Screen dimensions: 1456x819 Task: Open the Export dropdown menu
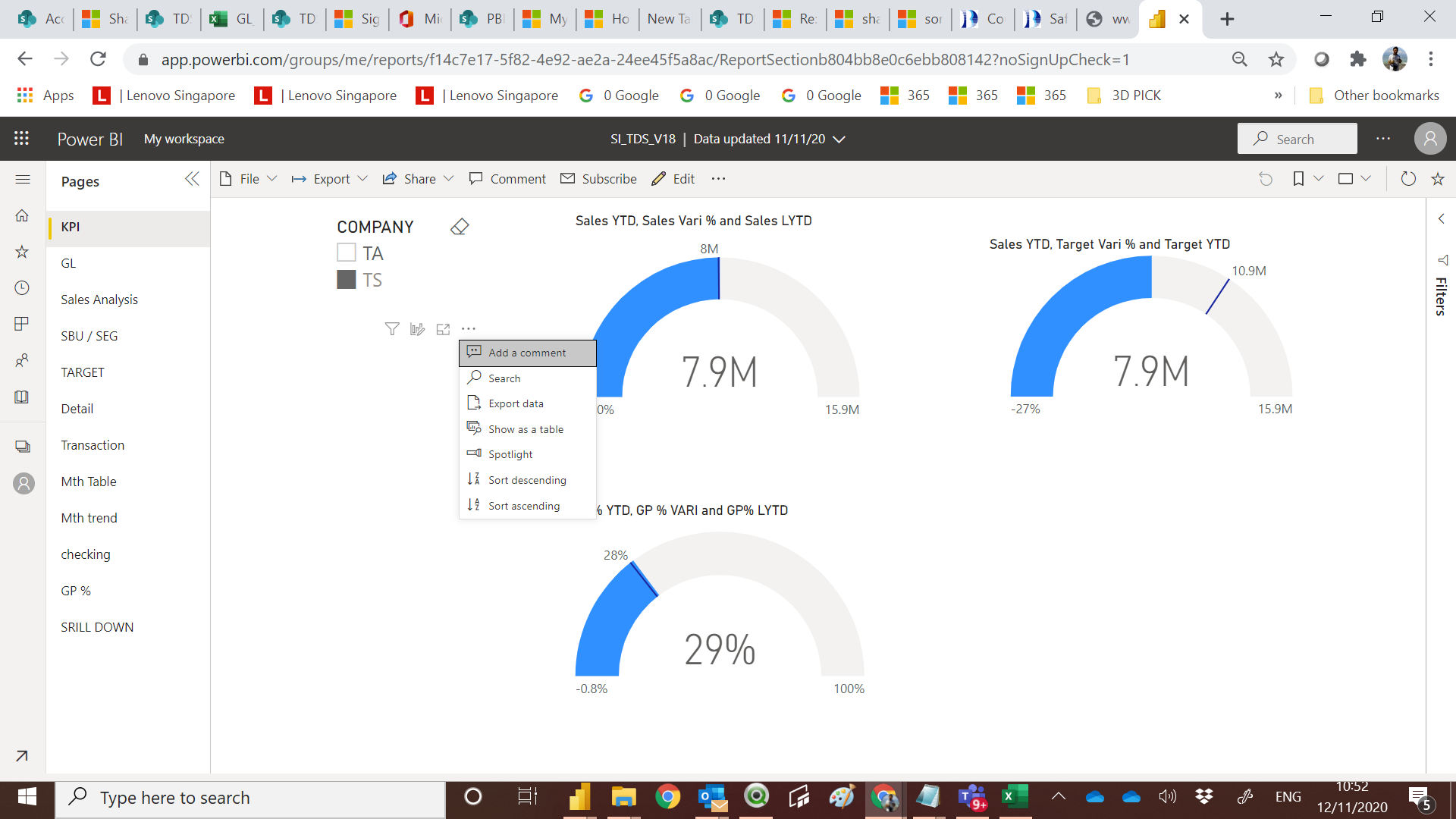[x=330, y=179]
